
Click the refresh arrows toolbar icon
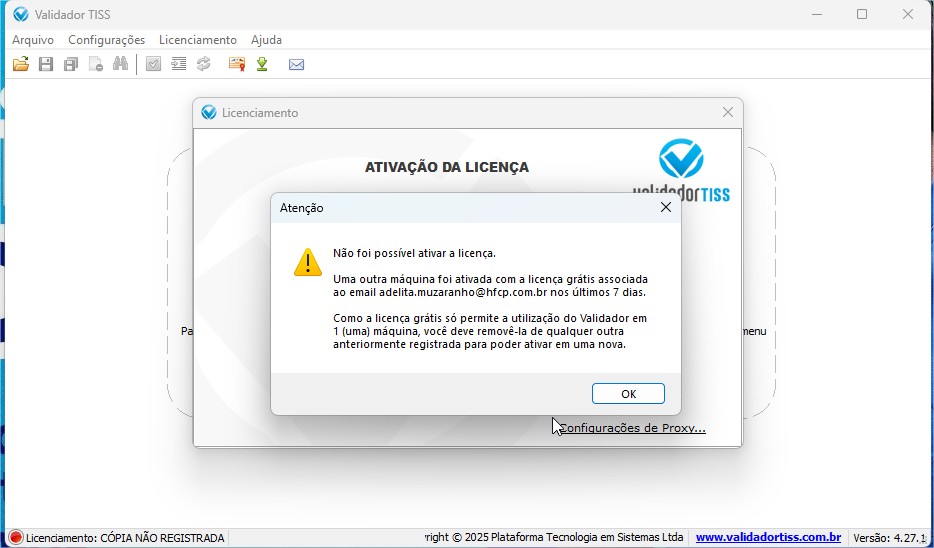pos(203,64)
